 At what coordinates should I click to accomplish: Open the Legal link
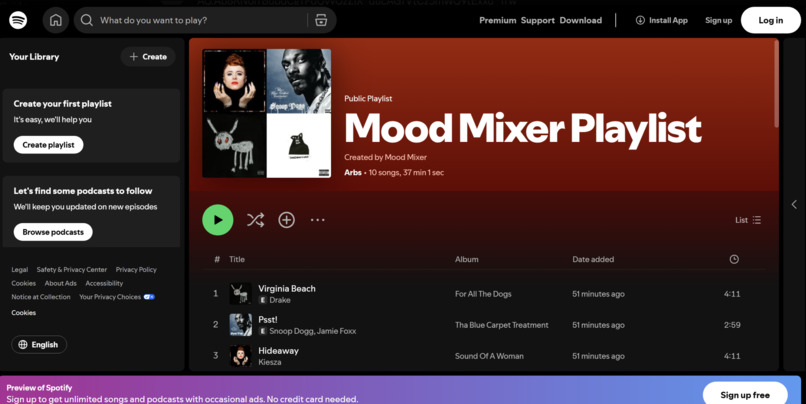tap(20, 269)
